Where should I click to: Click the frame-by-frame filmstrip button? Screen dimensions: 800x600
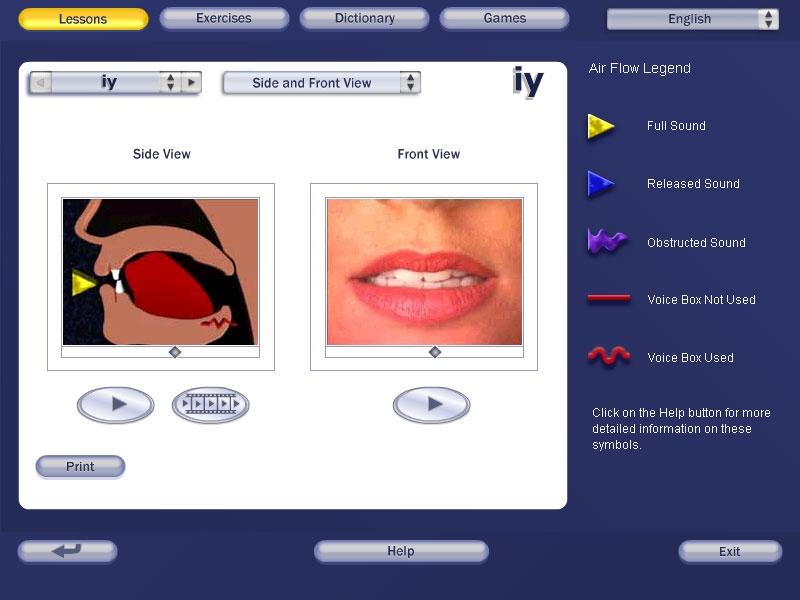(210, 405)
